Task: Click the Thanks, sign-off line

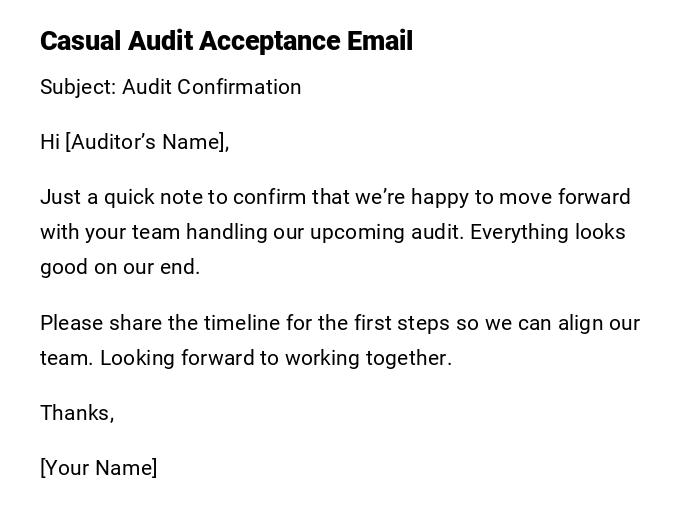Action: (x=77, y=413)
